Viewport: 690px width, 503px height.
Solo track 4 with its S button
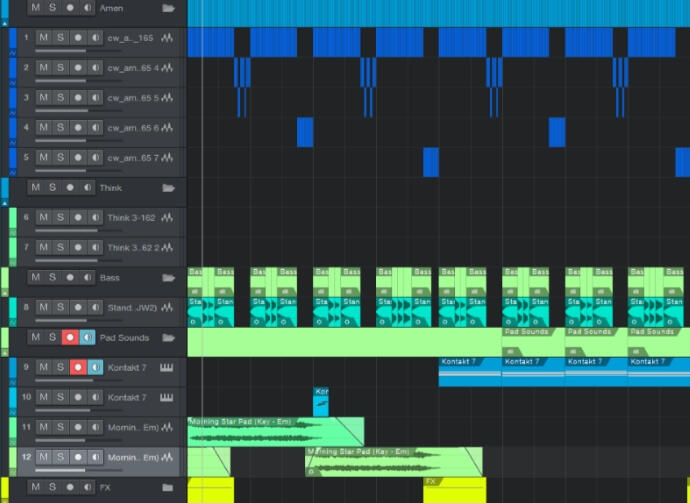coord(60,127)
